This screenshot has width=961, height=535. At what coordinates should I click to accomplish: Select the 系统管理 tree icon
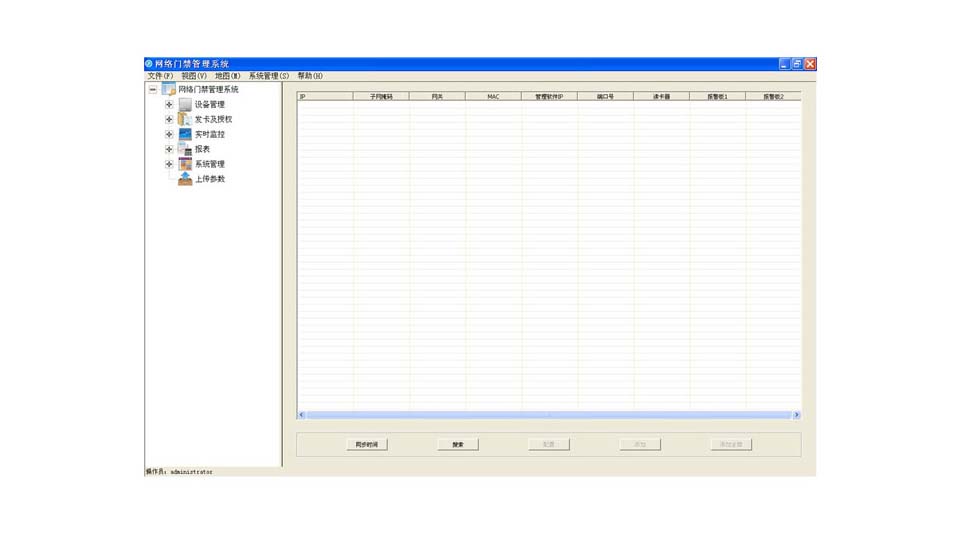pyautogui.click(x=185, y=164)
